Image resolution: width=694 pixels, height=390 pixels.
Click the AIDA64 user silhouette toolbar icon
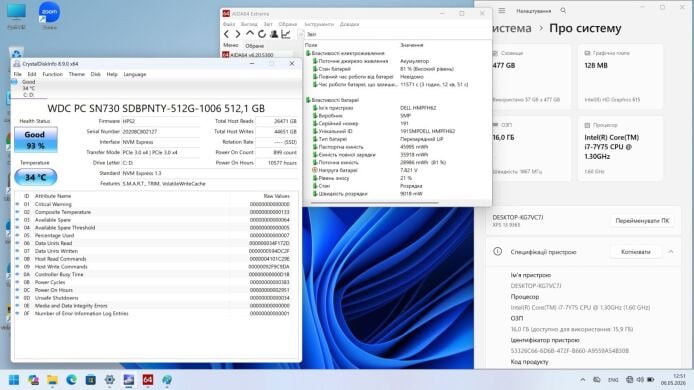274,34
